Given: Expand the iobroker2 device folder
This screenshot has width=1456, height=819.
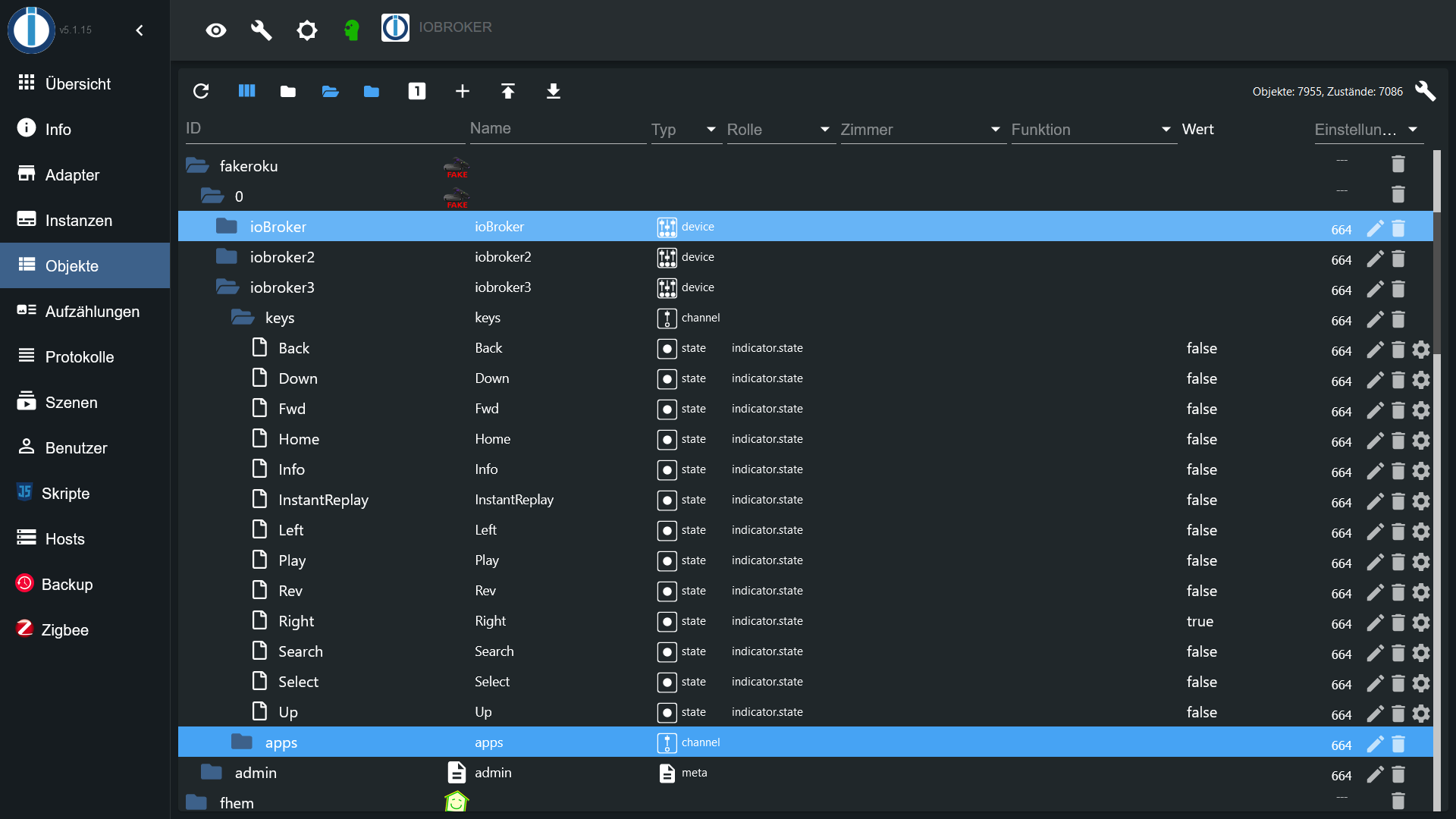Looking at the screenshot, I should pos(227,256).
